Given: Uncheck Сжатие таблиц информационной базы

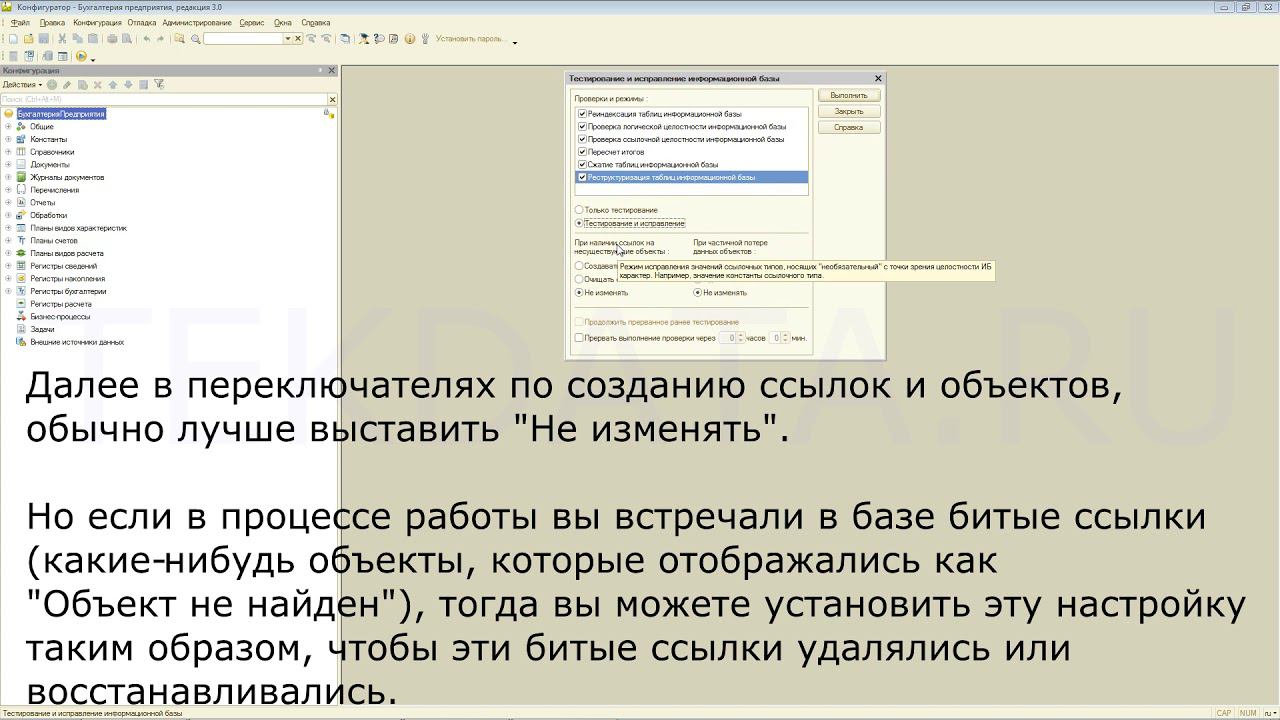Looking at the screenshot, I should tap(582, 164).
